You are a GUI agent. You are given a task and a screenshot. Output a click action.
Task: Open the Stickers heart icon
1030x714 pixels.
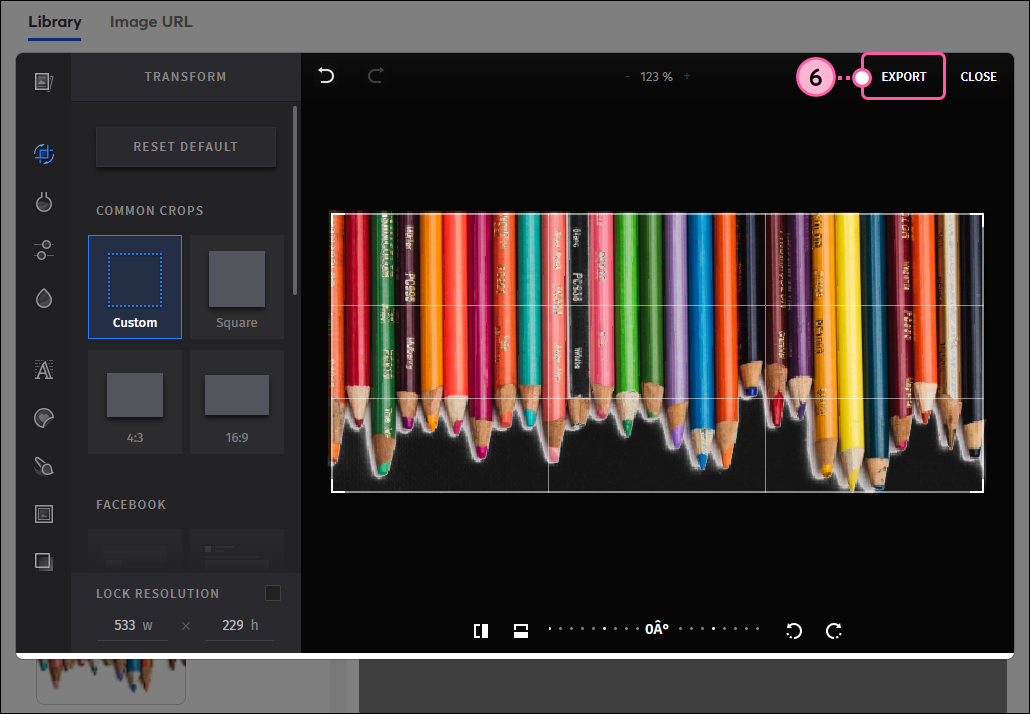[43, 418]
